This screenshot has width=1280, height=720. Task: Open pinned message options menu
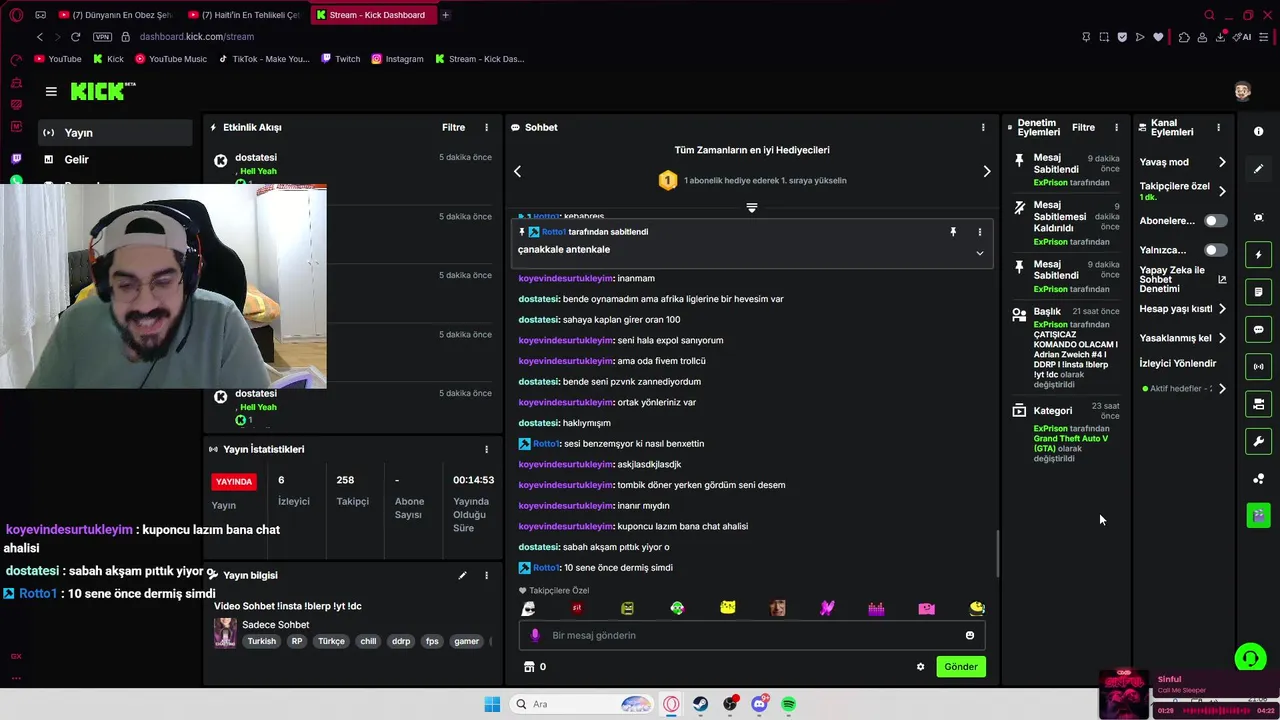979,232
